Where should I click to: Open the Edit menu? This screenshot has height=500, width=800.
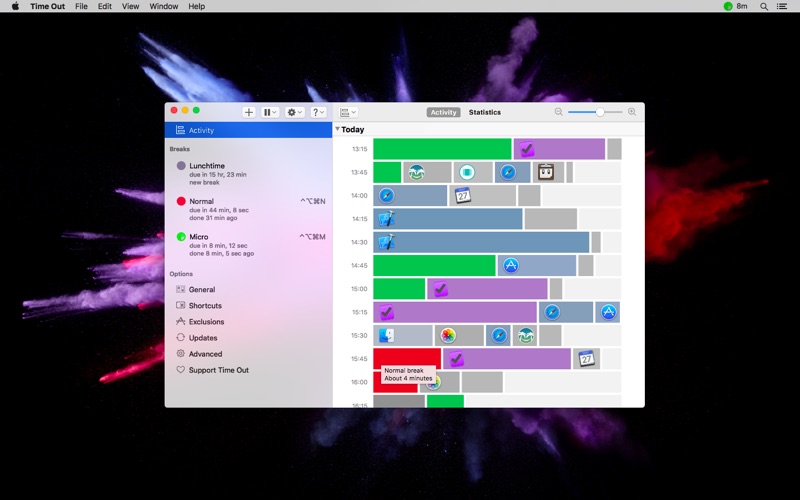(105, 6)
